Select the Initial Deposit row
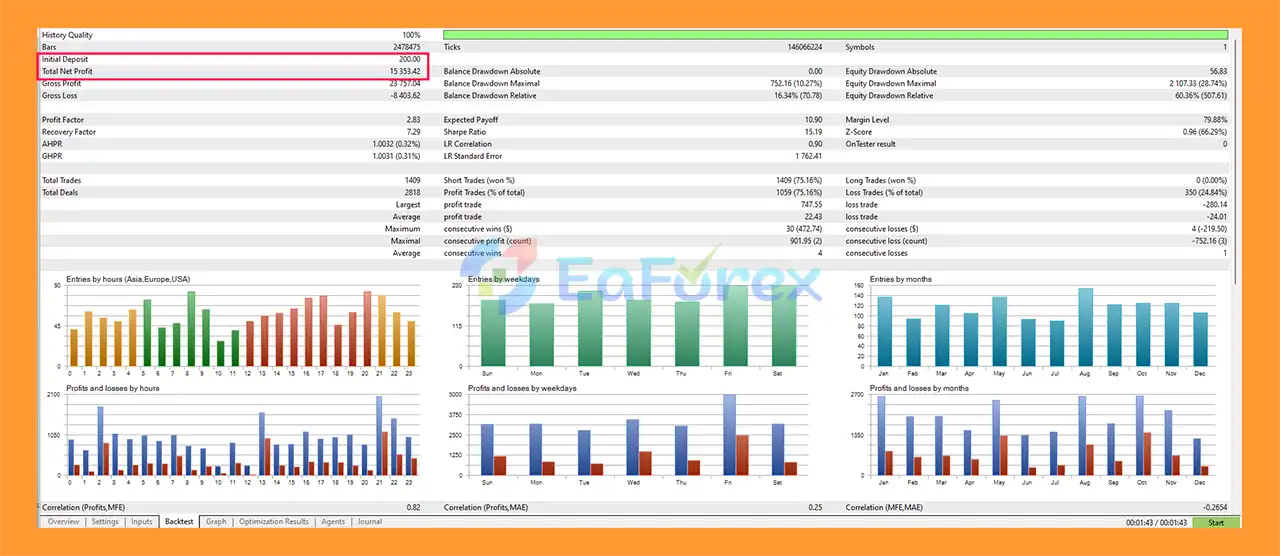 (x=232, y=60)
